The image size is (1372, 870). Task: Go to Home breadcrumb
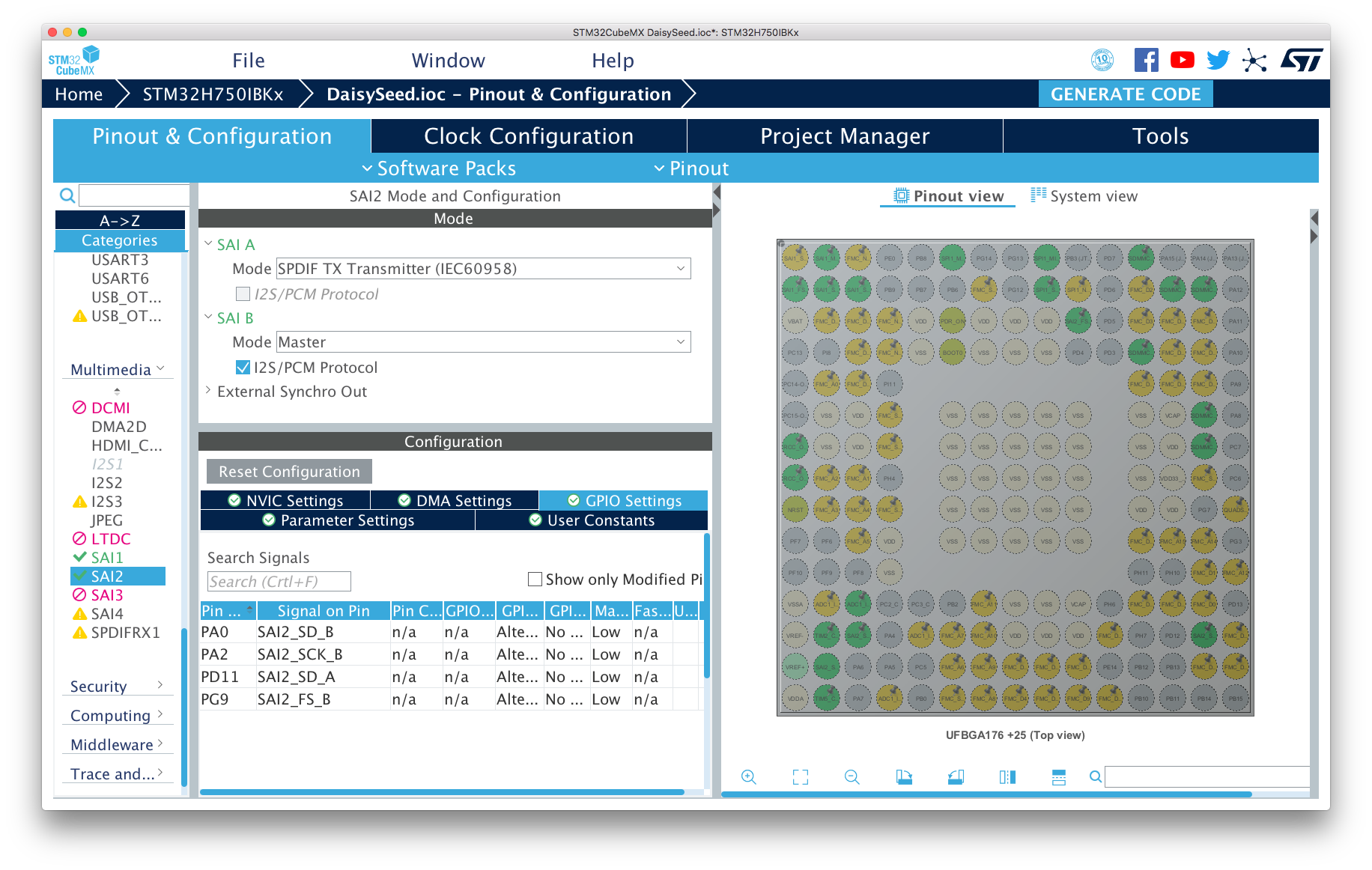pyautogui.click(x=79, y=94)
